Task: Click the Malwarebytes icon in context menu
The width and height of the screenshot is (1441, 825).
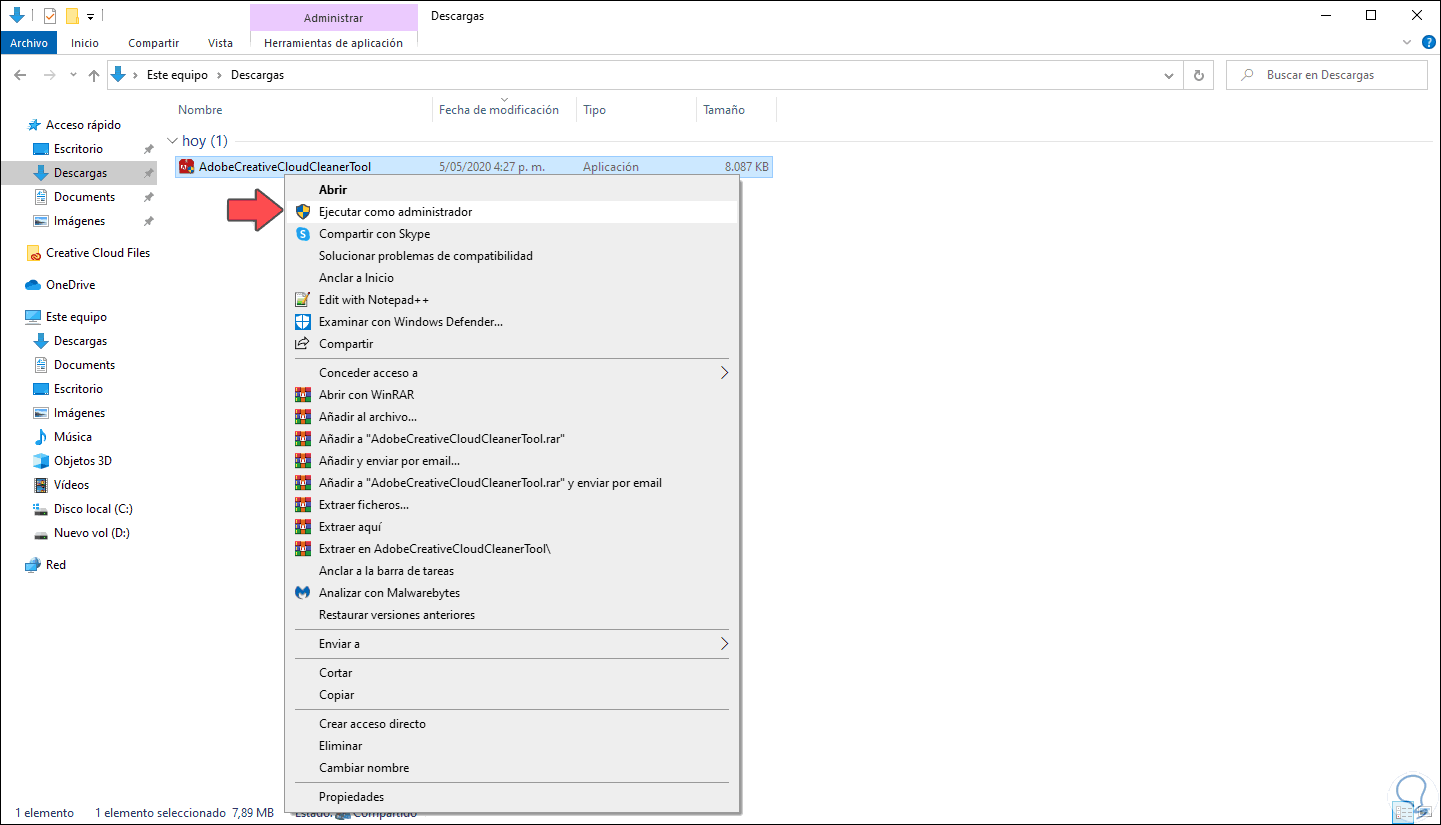Action: 303,593
